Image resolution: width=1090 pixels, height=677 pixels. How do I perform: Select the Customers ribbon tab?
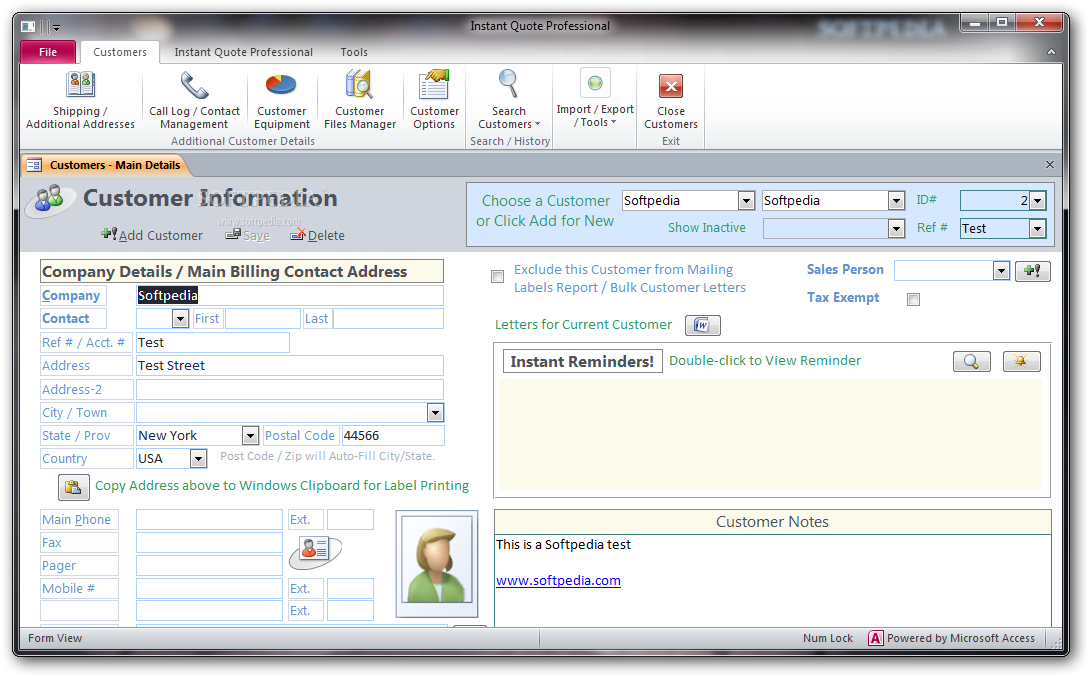coord(120,52)
